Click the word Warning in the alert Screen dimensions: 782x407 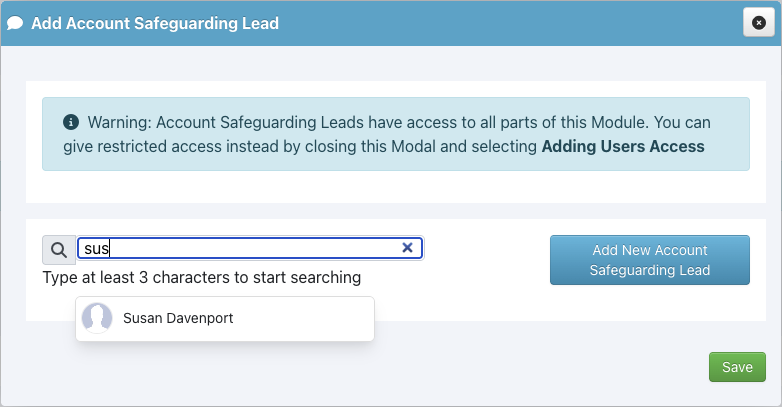click(119, 122)
